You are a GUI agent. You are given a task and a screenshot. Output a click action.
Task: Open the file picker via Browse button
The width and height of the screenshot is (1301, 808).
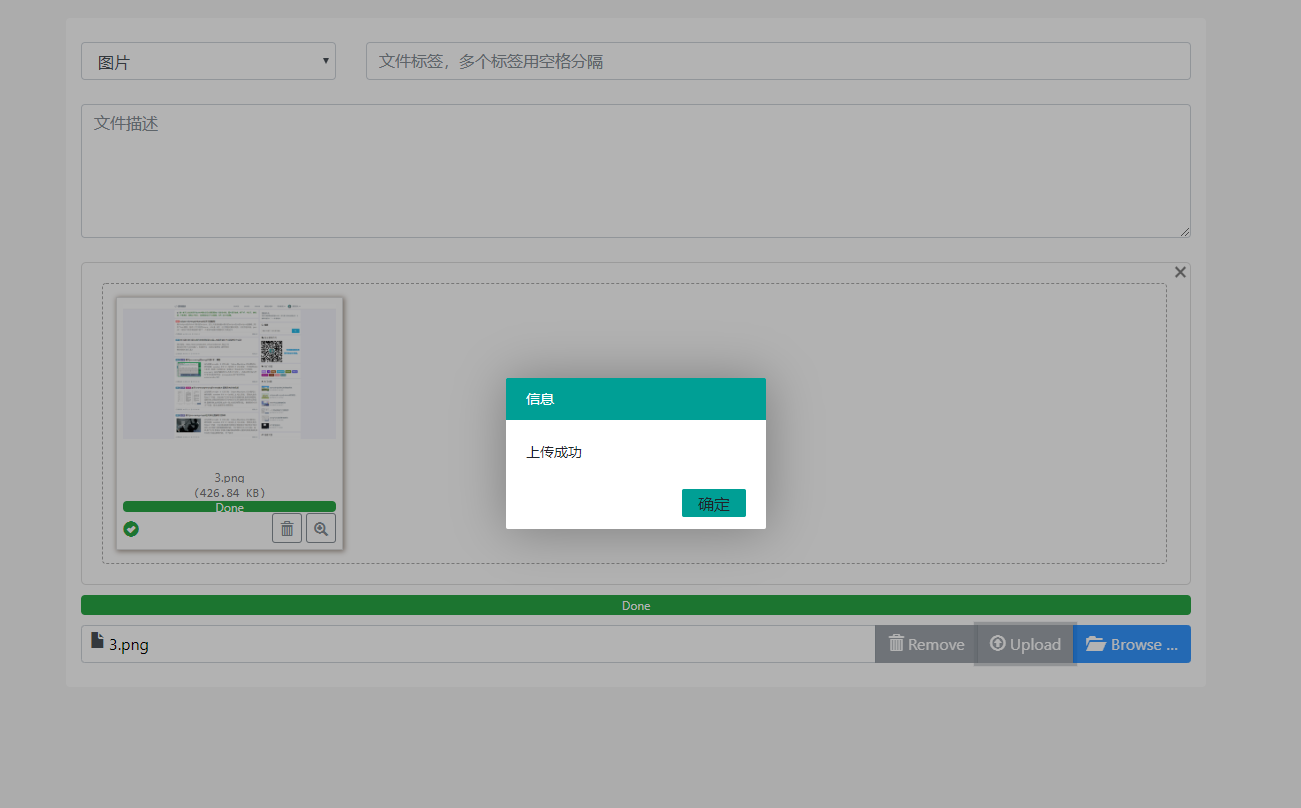(x=1132, y=644)
